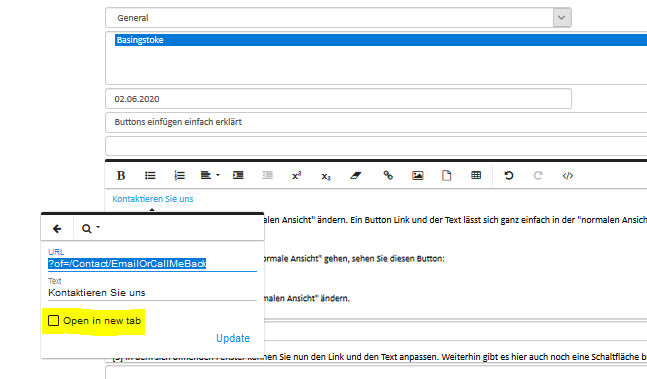Redo the last undone edit
Screen dimensions: 647x379
click(538, 176)
